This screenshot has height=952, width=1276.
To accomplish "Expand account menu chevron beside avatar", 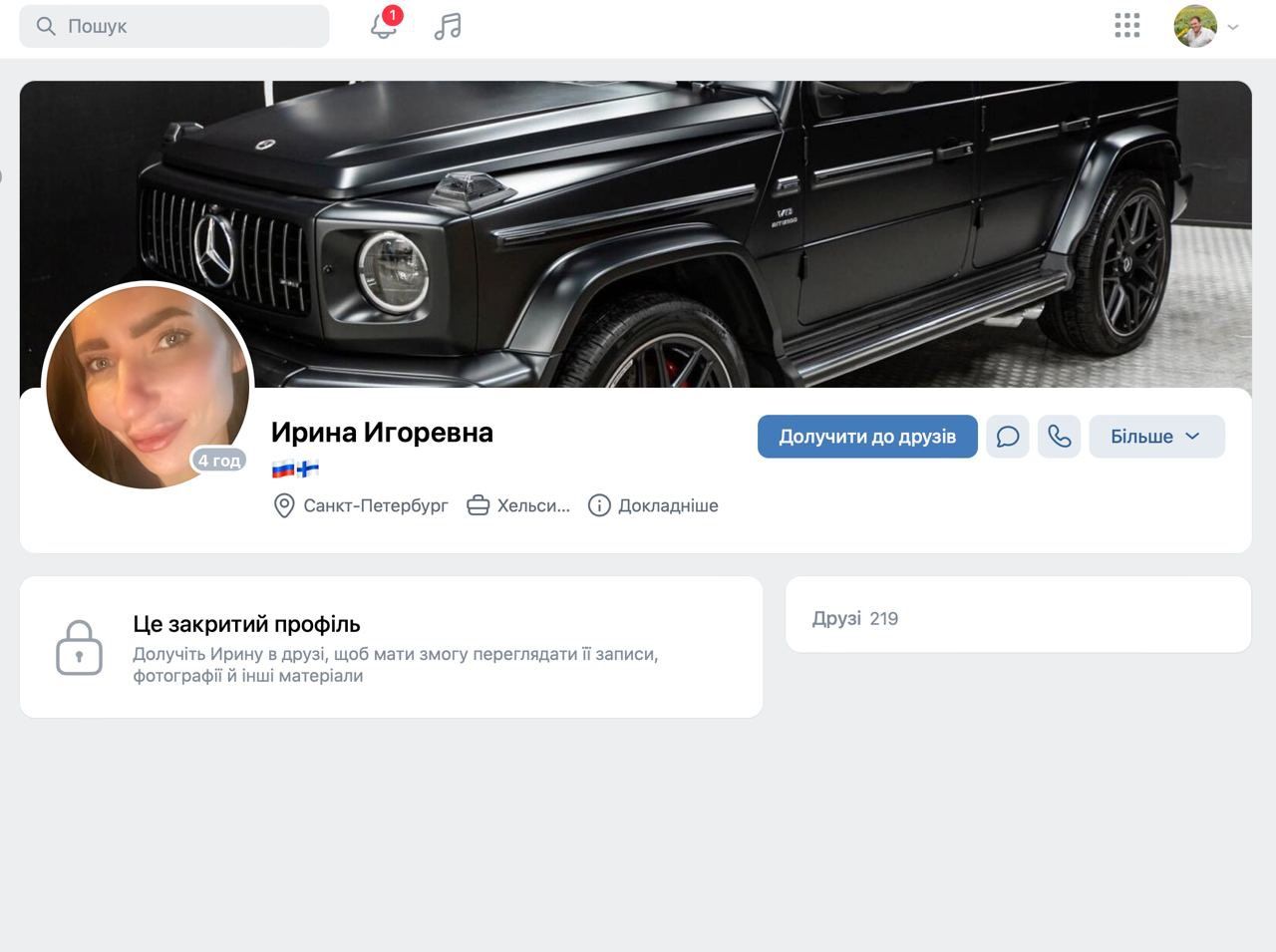I will [1233, 27].
